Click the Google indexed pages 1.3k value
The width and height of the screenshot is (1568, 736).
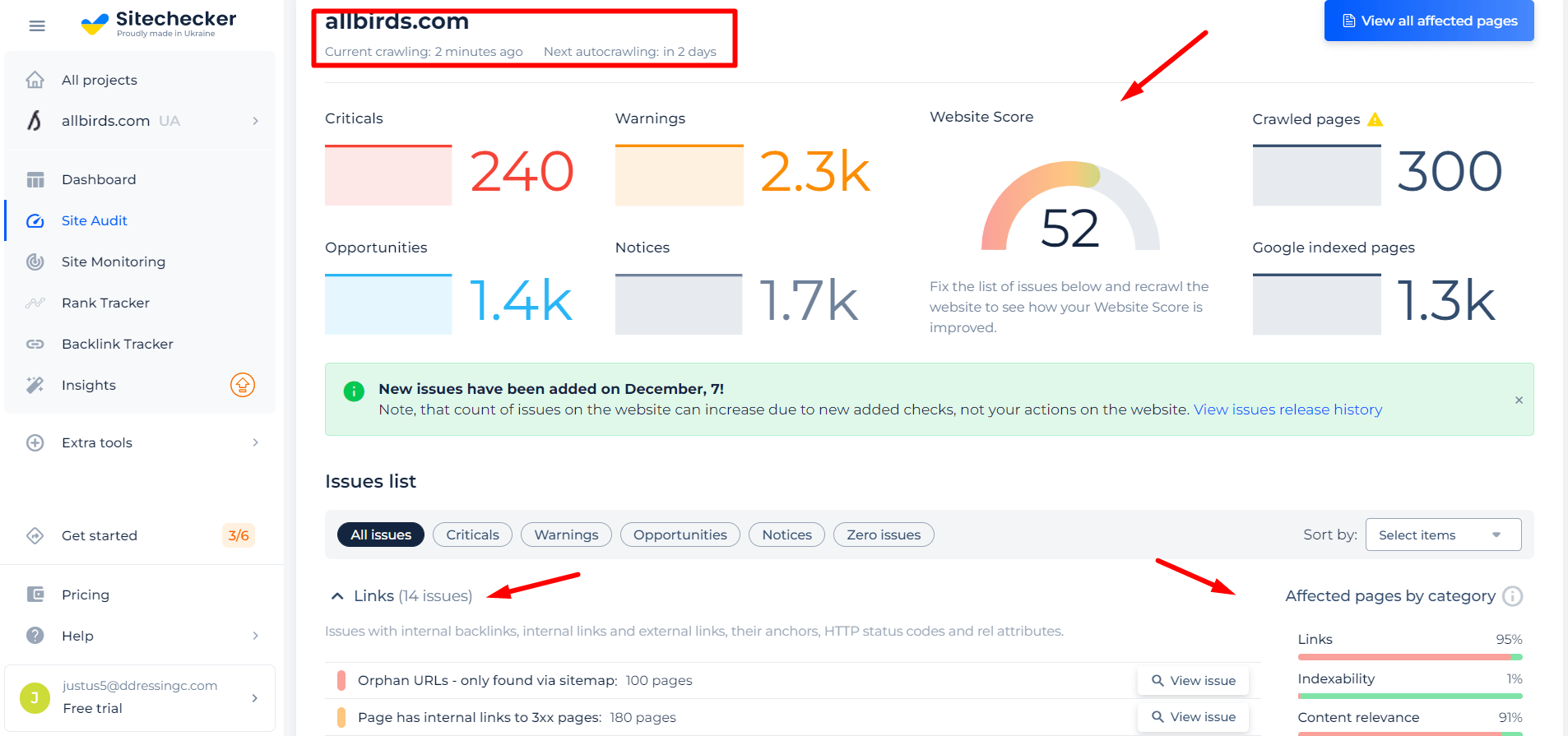(1446, 301)
